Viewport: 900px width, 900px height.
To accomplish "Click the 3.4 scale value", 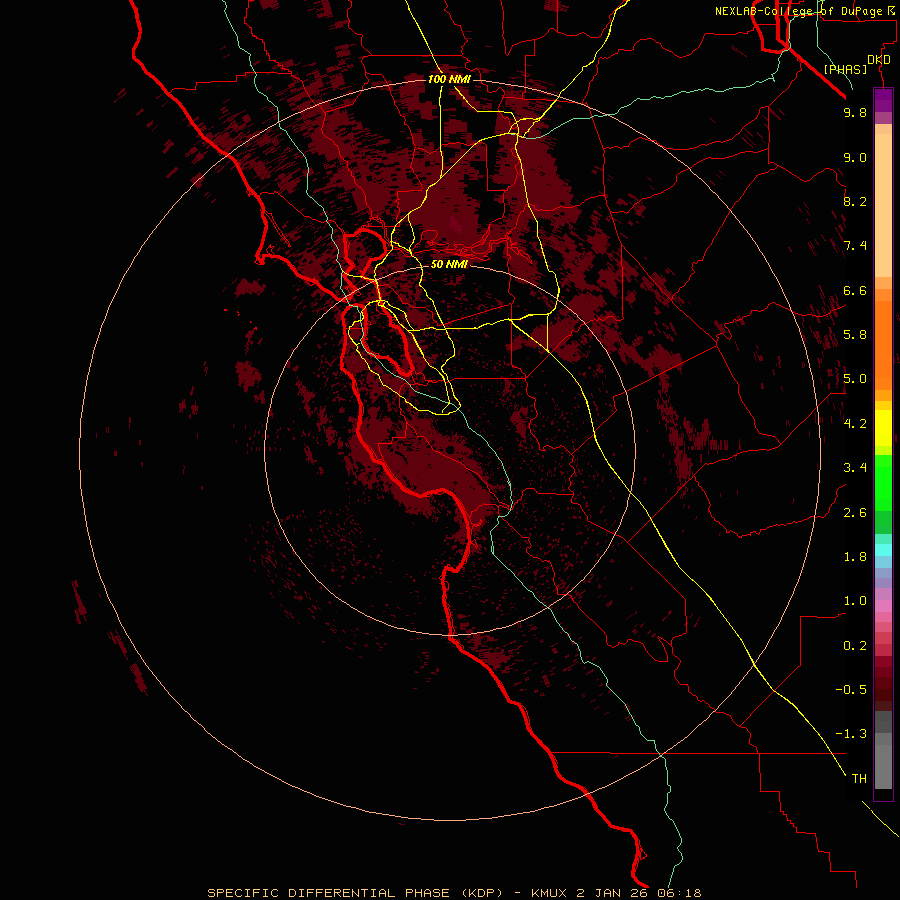I will (855, 468).
